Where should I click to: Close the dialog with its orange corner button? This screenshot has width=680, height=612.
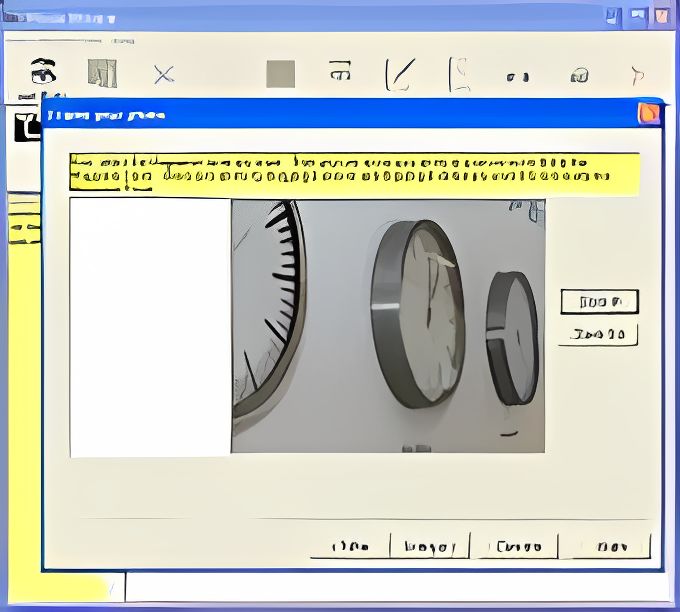pyautogui.click(x=649, y=113)
